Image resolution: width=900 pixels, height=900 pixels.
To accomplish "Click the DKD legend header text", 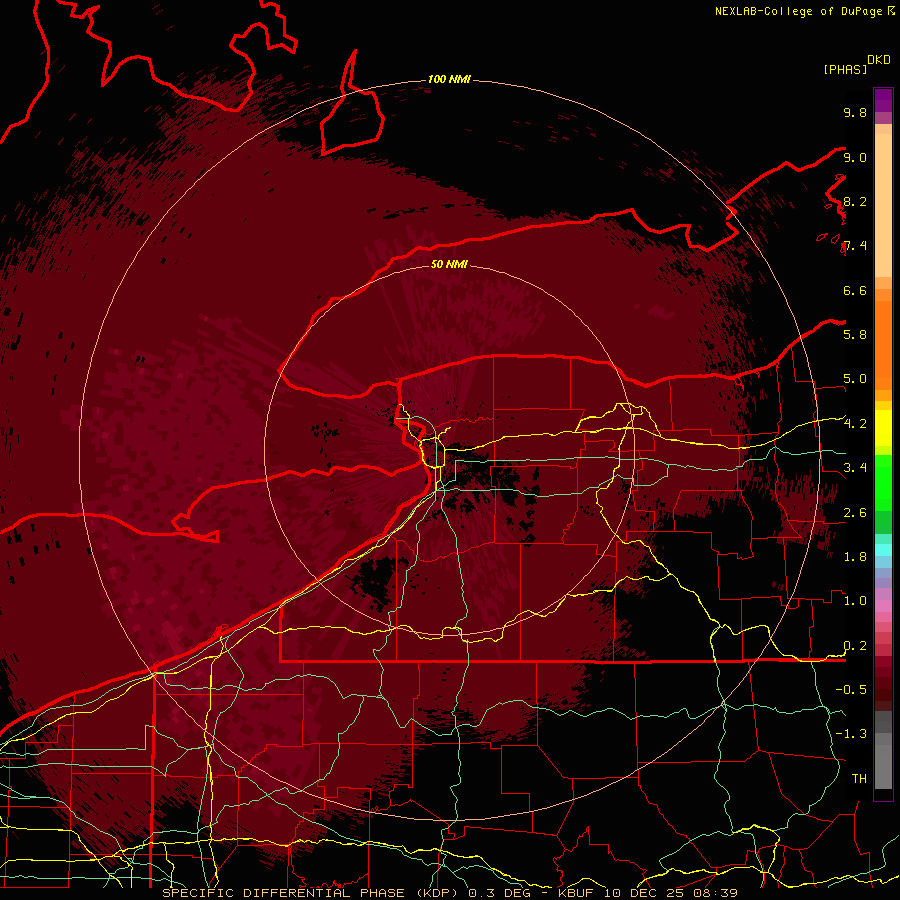I will click(879, 60).
